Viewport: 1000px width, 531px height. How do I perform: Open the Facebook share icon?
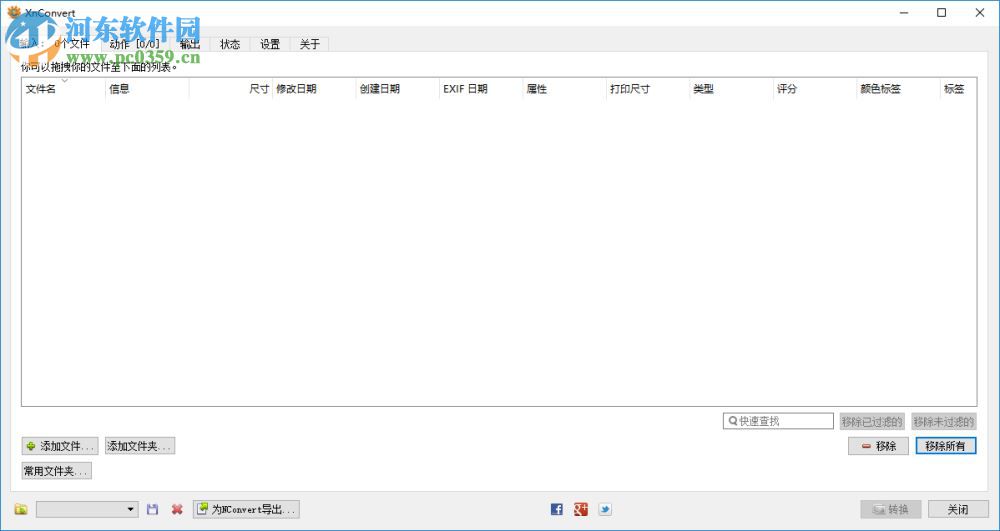[557, 509]
